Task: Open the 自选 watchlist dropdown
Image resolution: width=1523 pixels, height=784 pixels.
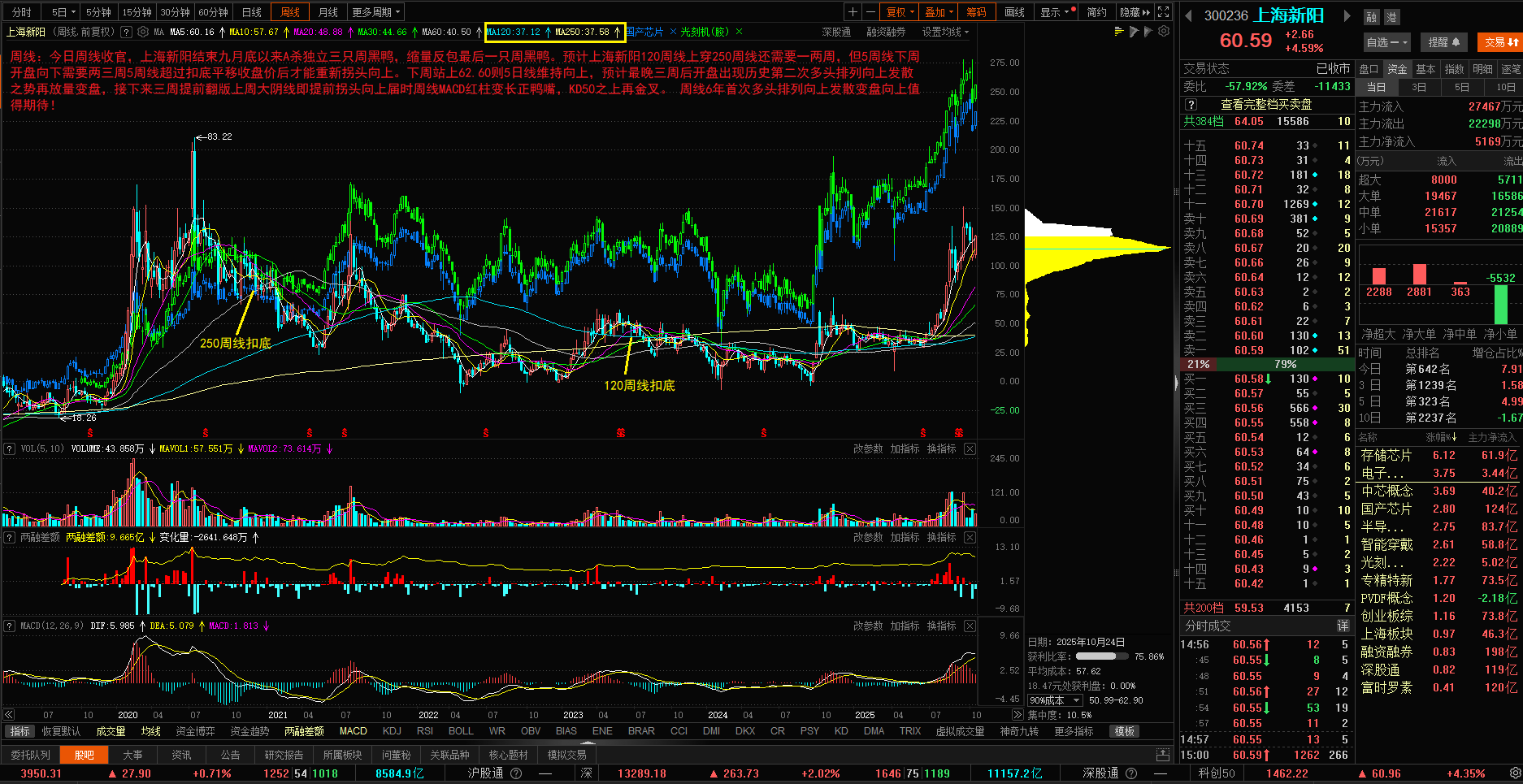Action: coord(1387,42)
